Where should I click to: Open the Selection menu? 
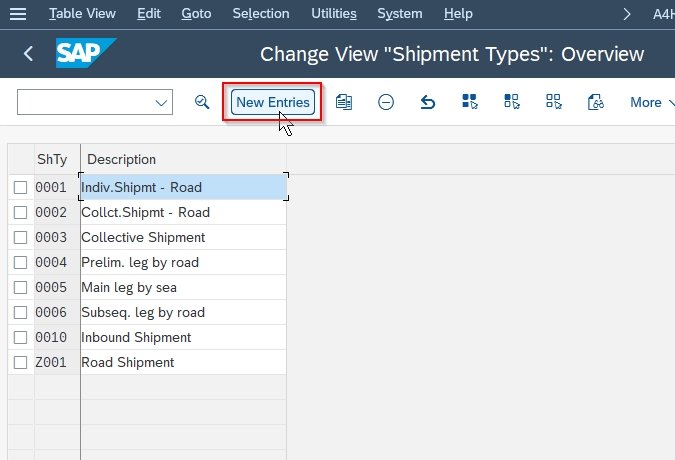point(261,14)
